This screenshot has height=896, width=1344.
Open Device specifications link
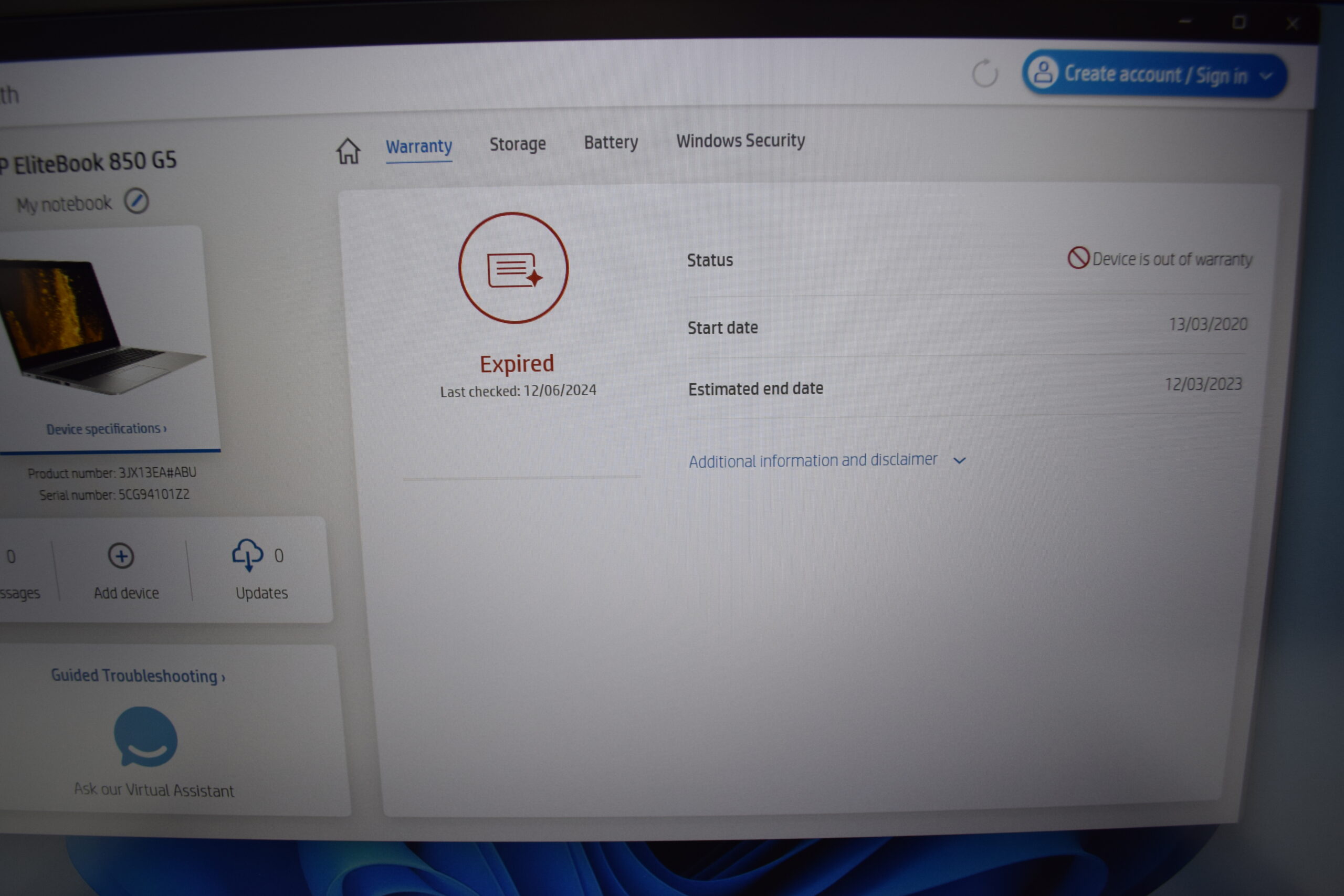point(106,428)
